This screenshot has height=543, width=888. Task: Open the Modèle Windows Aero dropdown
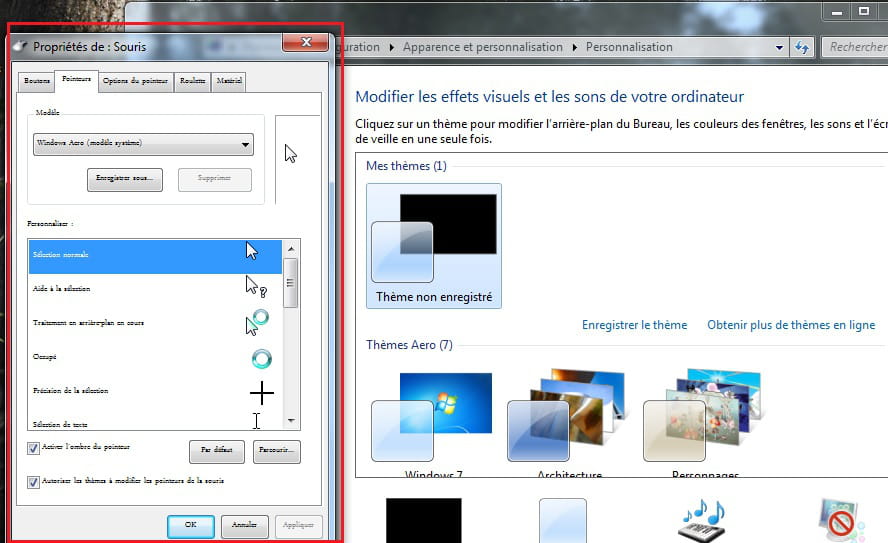tap(143, 144)
